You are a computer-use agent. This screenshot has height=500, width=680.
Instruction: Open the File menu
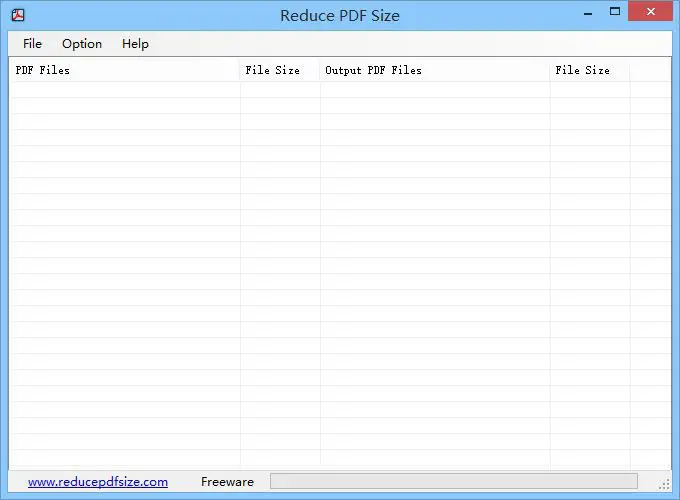click(x=33, y=44)
